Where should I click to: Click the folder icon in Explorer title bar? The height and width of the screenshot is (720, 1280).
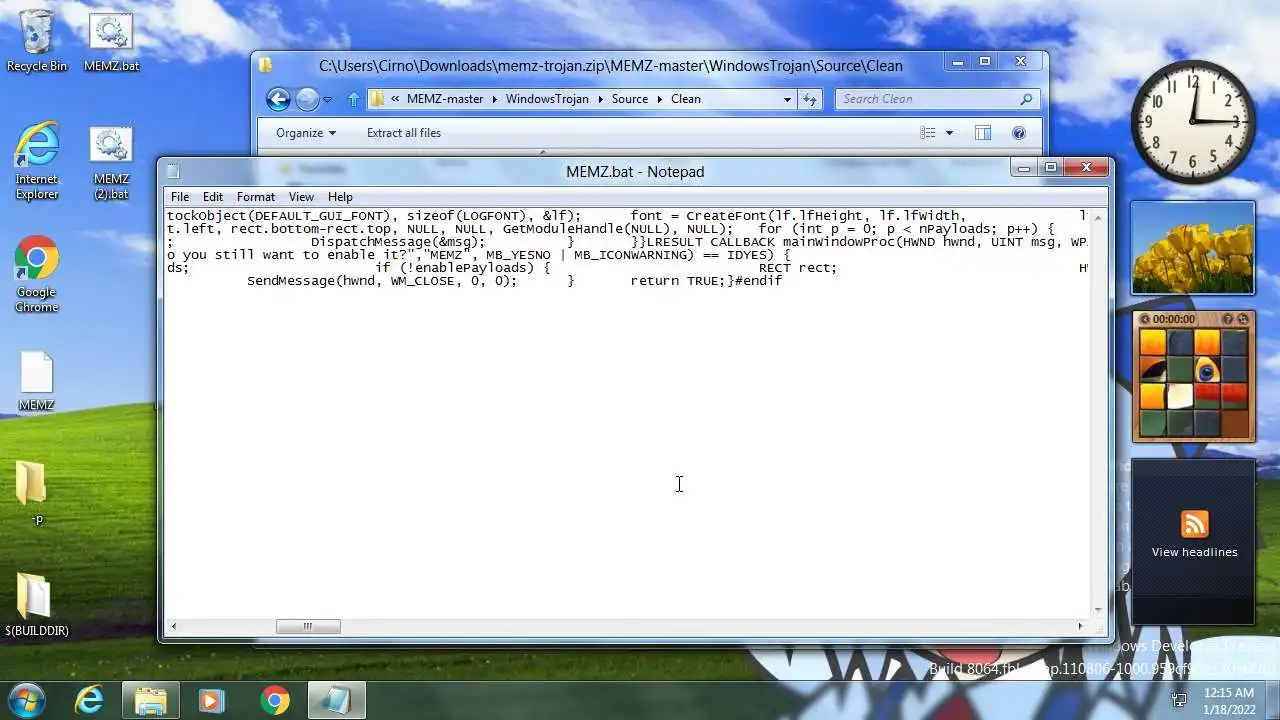[x=265, y=66]
